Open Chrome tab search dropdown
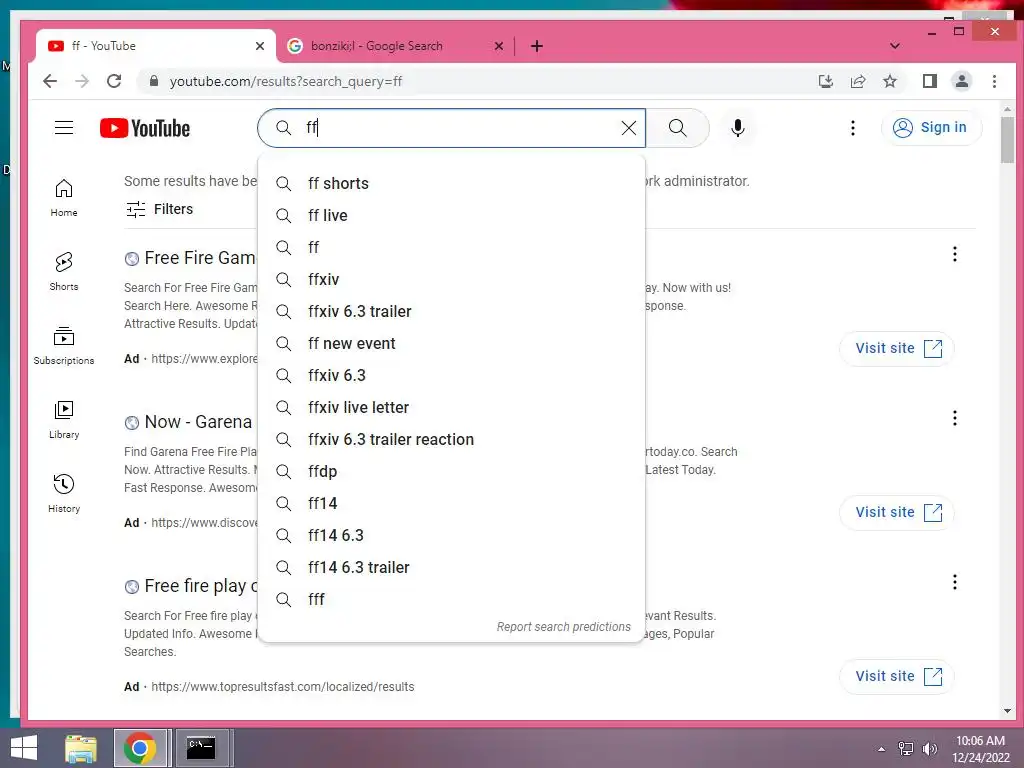Viewport: 1024px width, 768px height. click(895, 46)
